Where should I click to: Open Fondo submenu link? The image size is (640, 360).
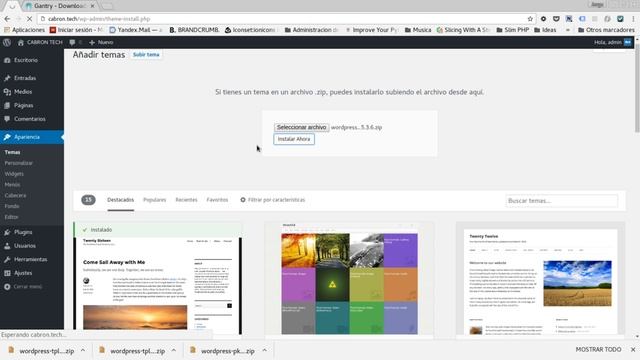coord(11,206)
